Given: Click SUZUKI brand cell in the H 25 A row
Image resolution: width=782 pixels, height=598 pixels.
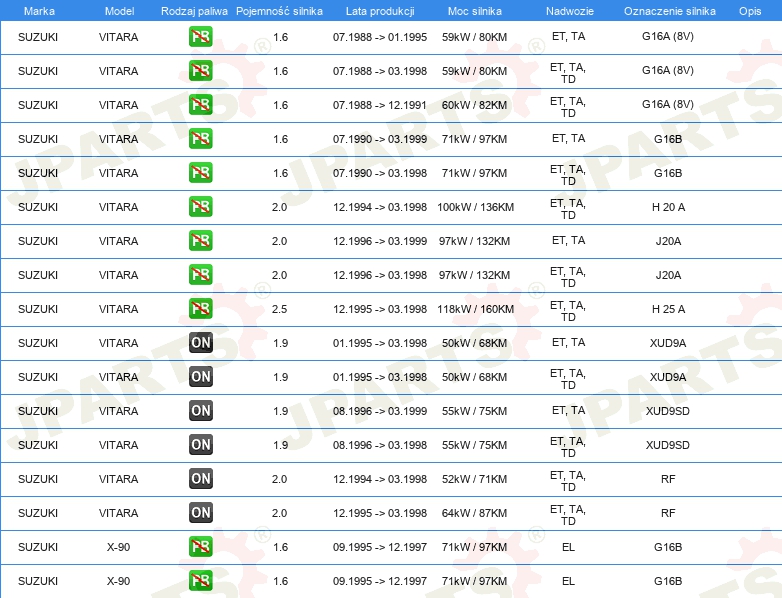Looking at the screenshot, I should [38, 309].
